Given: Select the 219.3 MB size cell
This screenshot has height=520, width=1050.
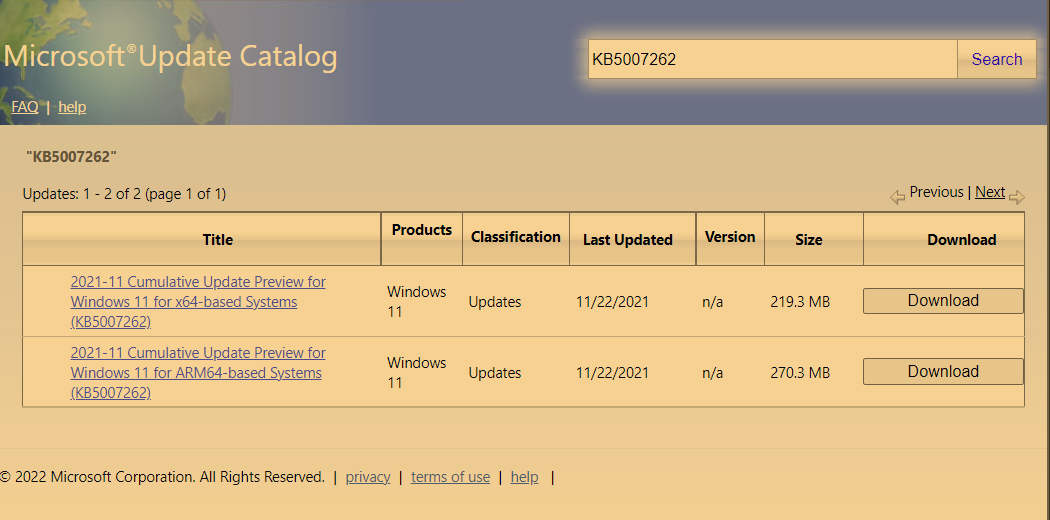Looking at the screenshot, I should tap(800, 302).
